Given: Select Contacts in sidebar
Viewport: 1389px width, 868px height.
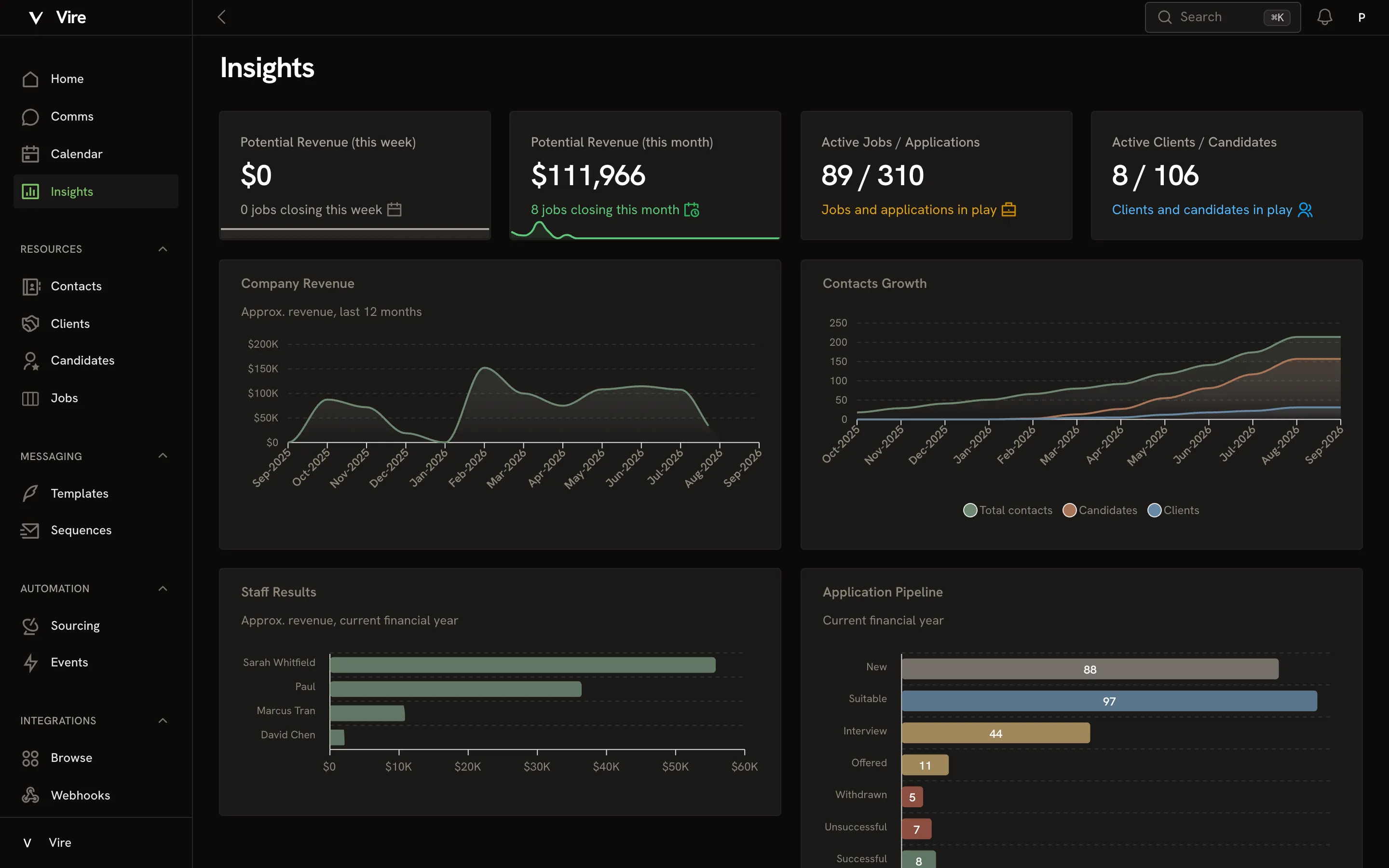Looking at the screenshot, I should [x=96, y=286].
